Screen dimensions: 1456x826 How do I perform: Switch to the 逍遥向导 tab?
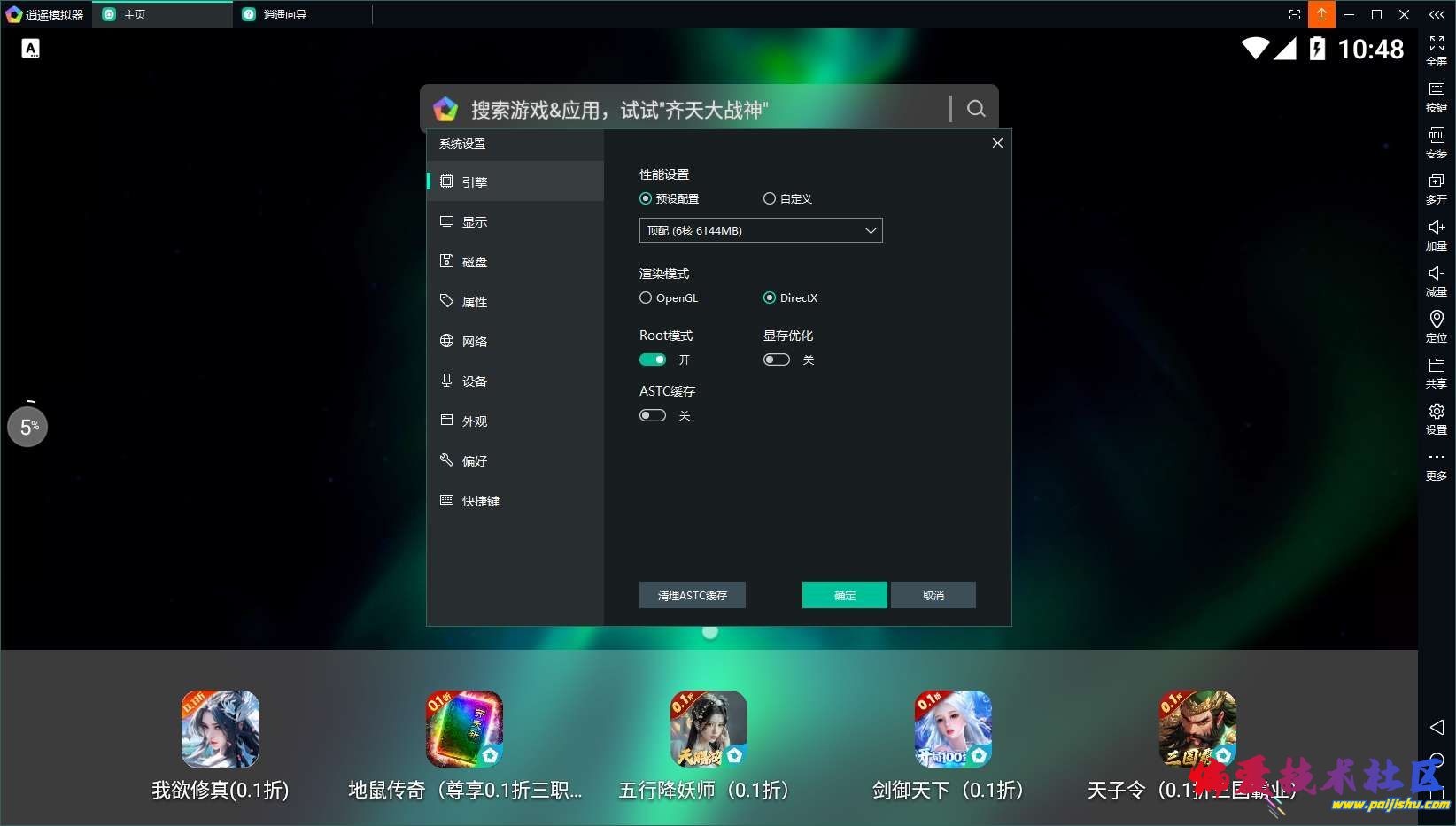284,14
